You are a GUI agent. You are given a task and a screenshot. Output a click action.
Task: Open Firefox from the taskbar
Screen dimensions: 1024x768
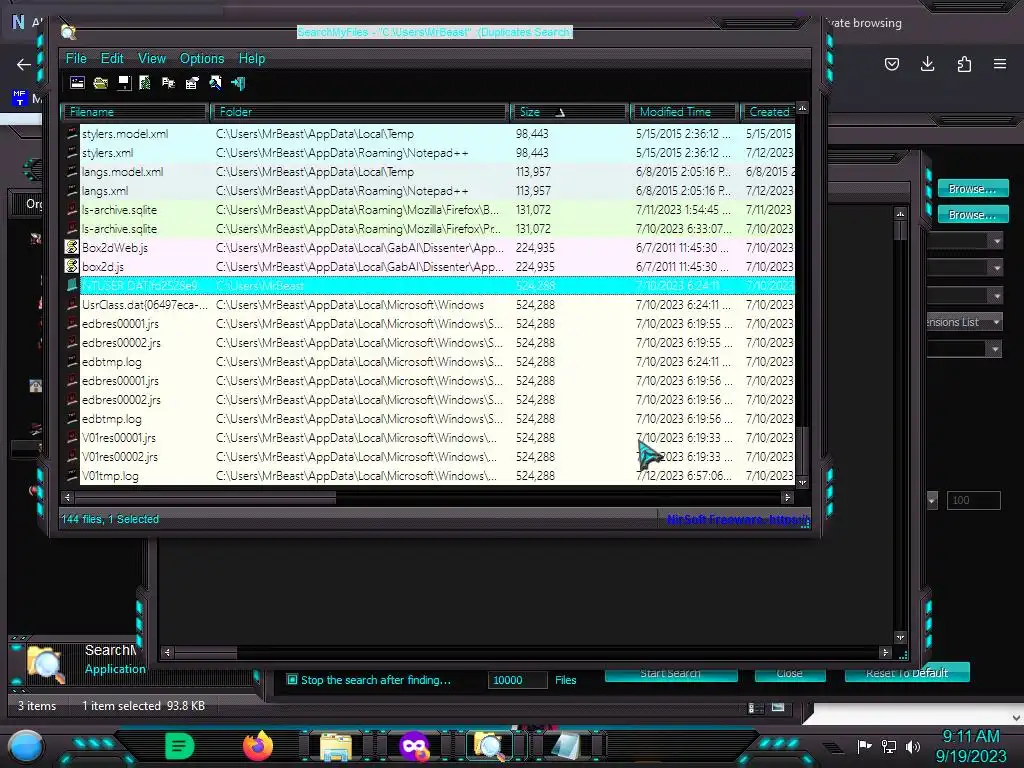click(x=257, y=746)
